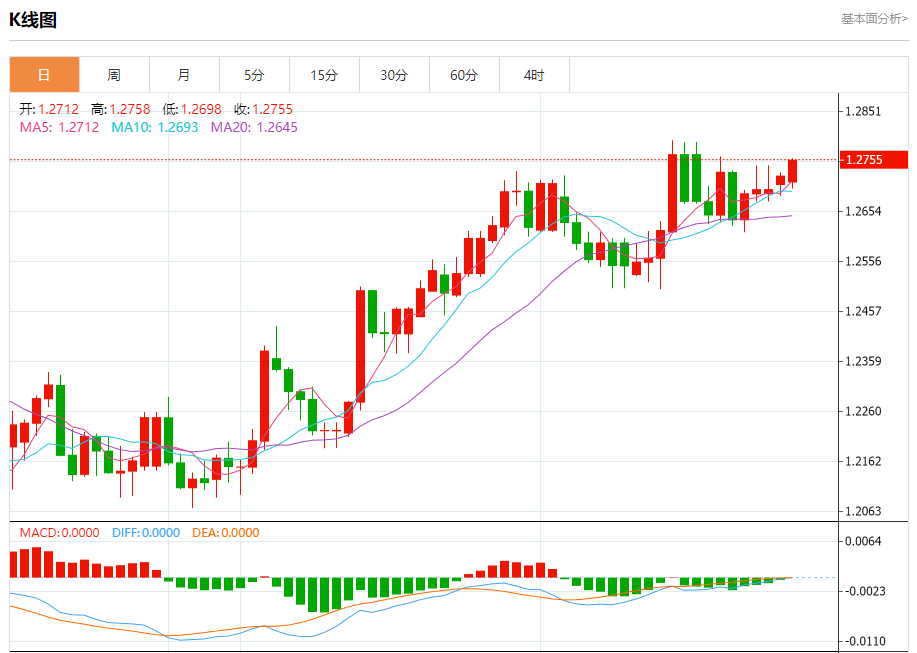Click the -0.0023 MACD axis label
The image size is (917, 653).
click(x=864, y=591)
